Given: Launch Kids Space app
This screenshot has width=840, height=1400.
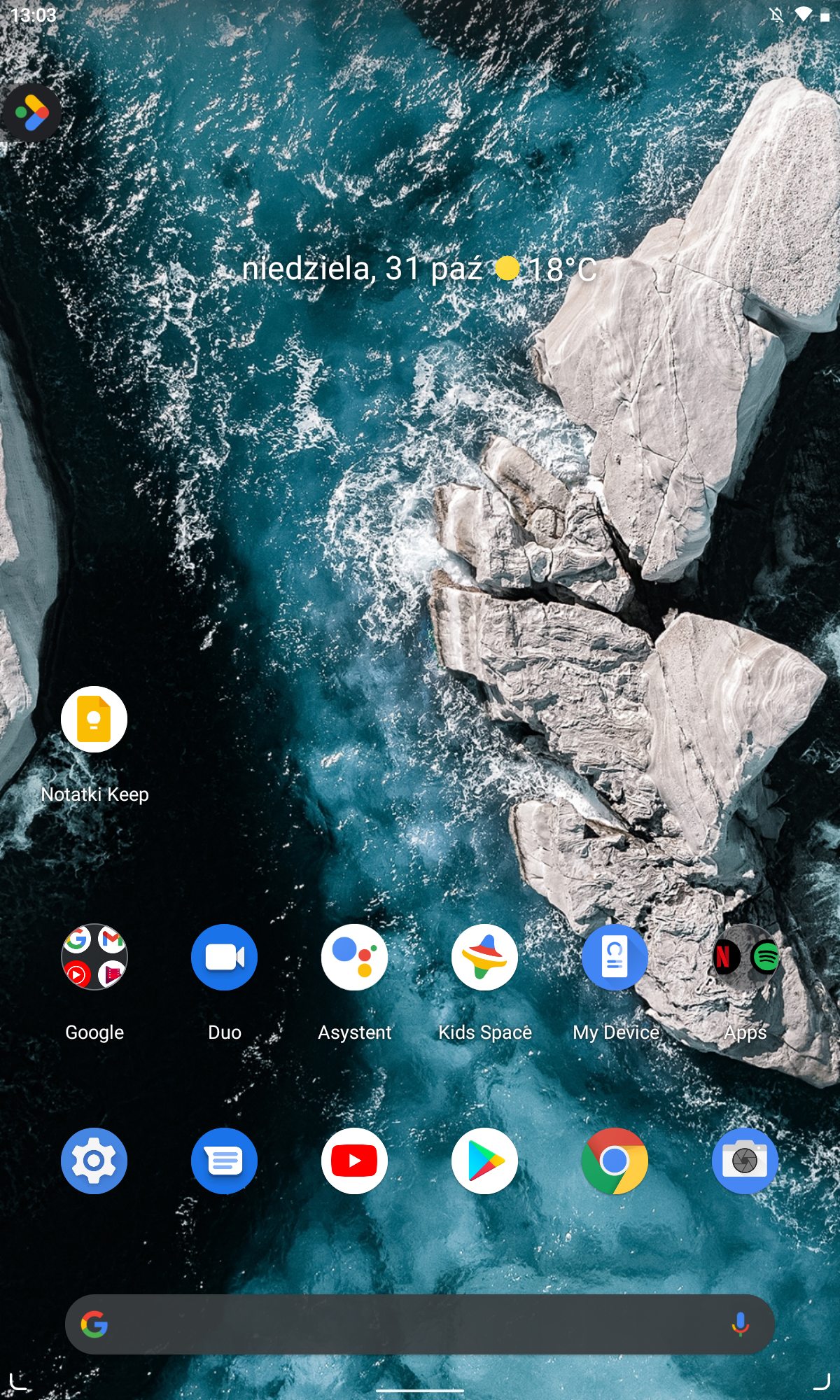Looking at the screenshot, I should [x=484, y=957].
